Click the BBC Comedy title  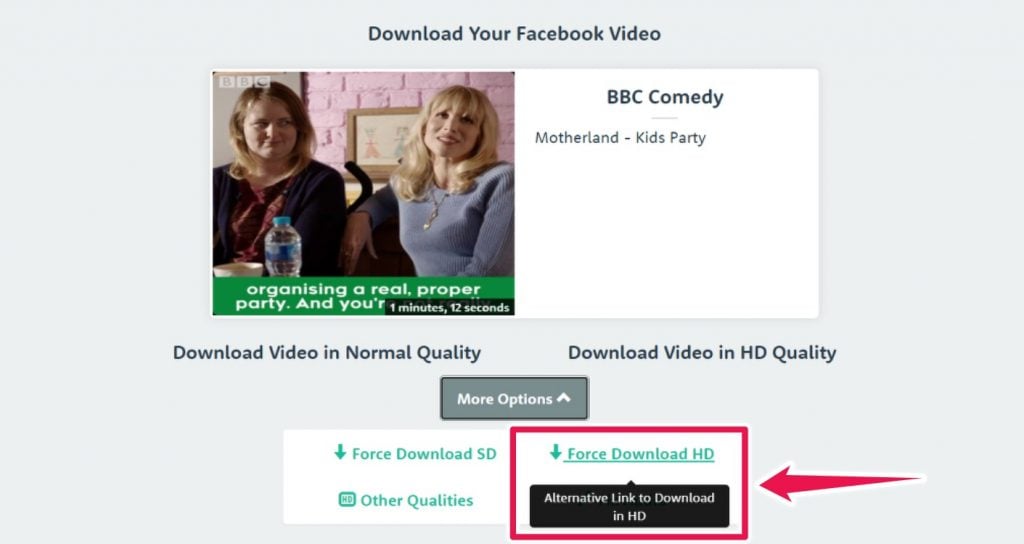tap(665, 97)
